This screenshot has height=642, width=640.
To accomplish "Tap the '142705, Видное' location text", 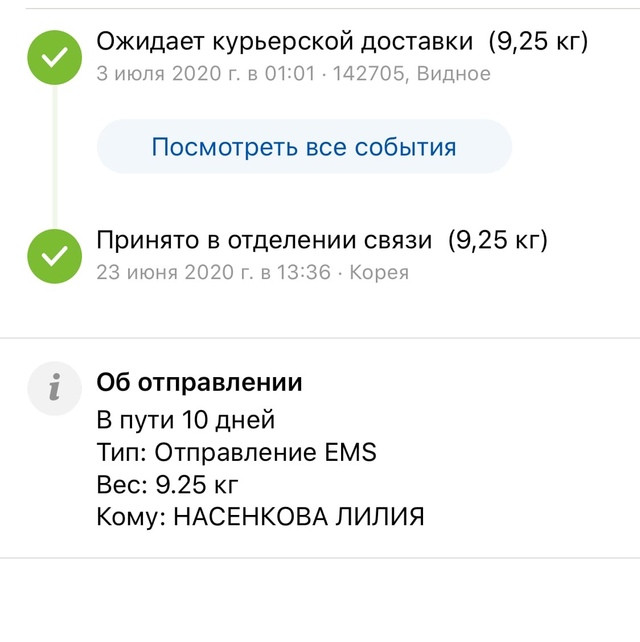I will (412, 74).
